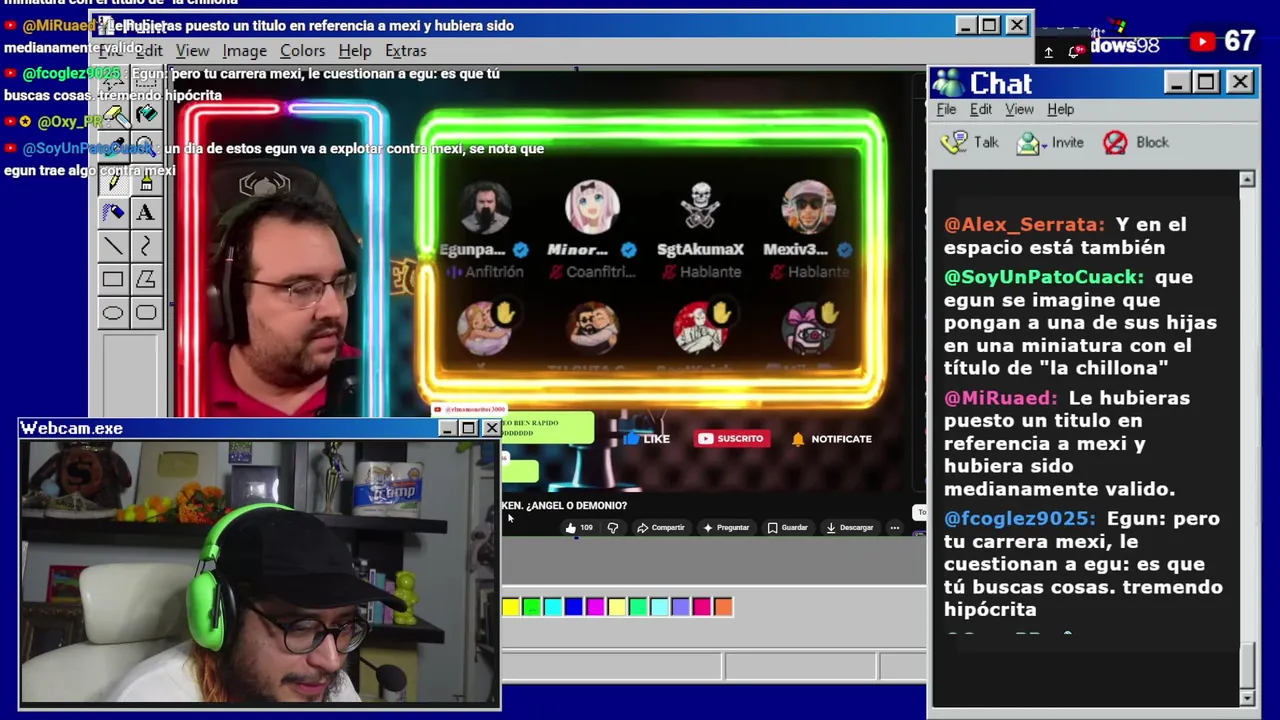Select the Brush tool in Paint
The image size is (1280, 720).
146,181
